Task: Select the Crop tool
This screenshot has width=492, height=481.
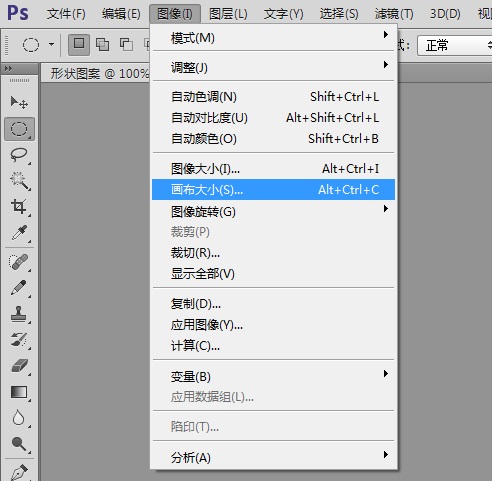Action: pyautogui.click(x=19, y=207)
